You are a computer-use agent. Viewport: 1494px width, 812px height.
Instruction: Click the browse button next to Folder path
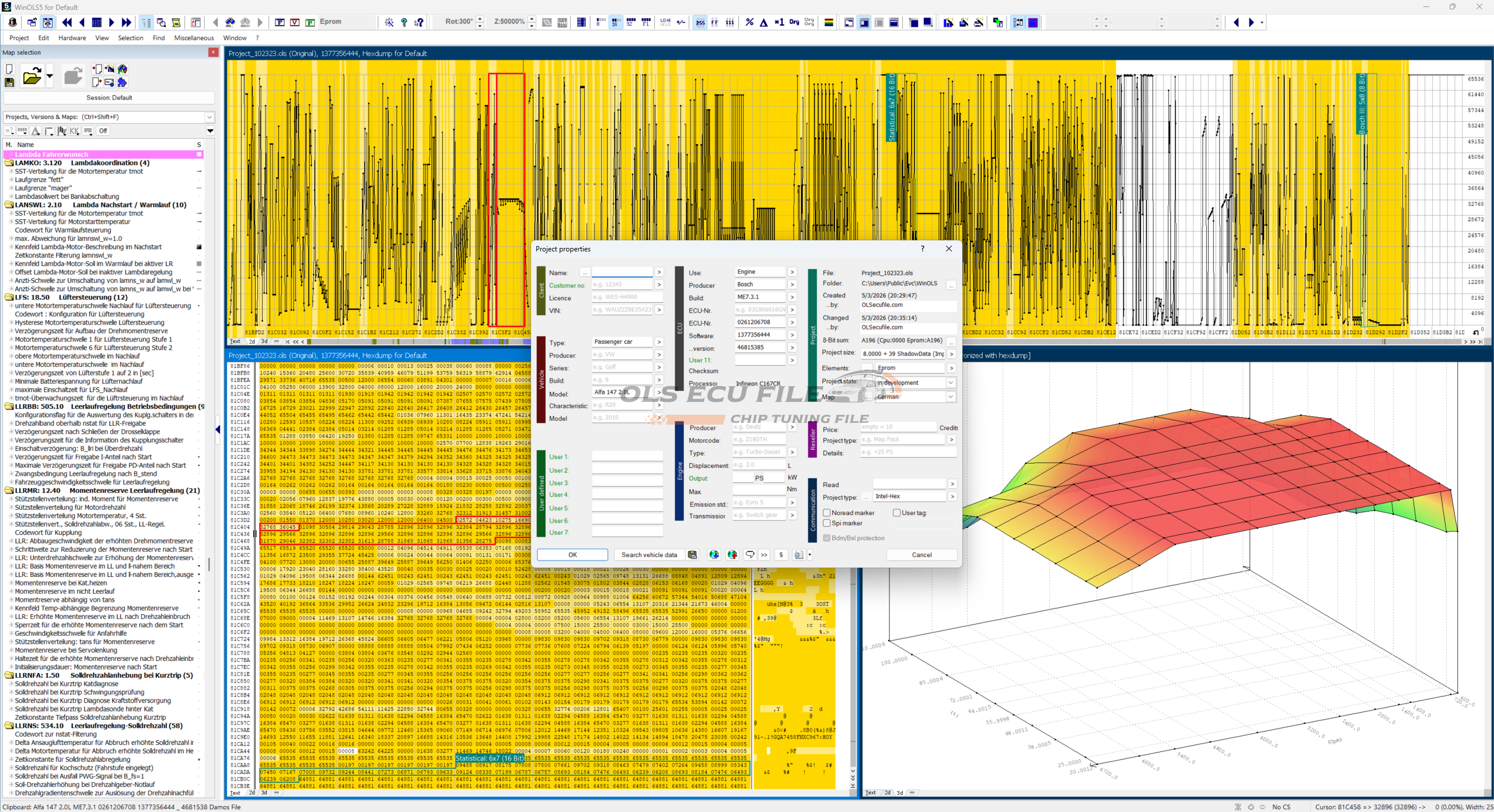tap(951, 285)
